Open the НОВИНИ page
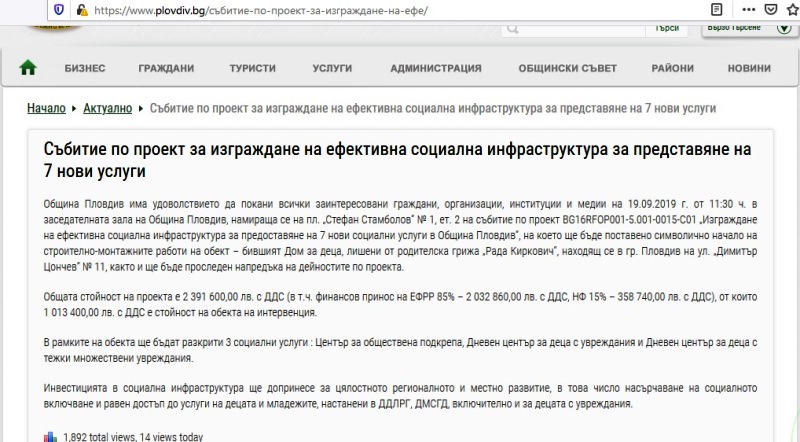Image resolution: width=800 pixels, height=442 pixels. tap(749, 69)
